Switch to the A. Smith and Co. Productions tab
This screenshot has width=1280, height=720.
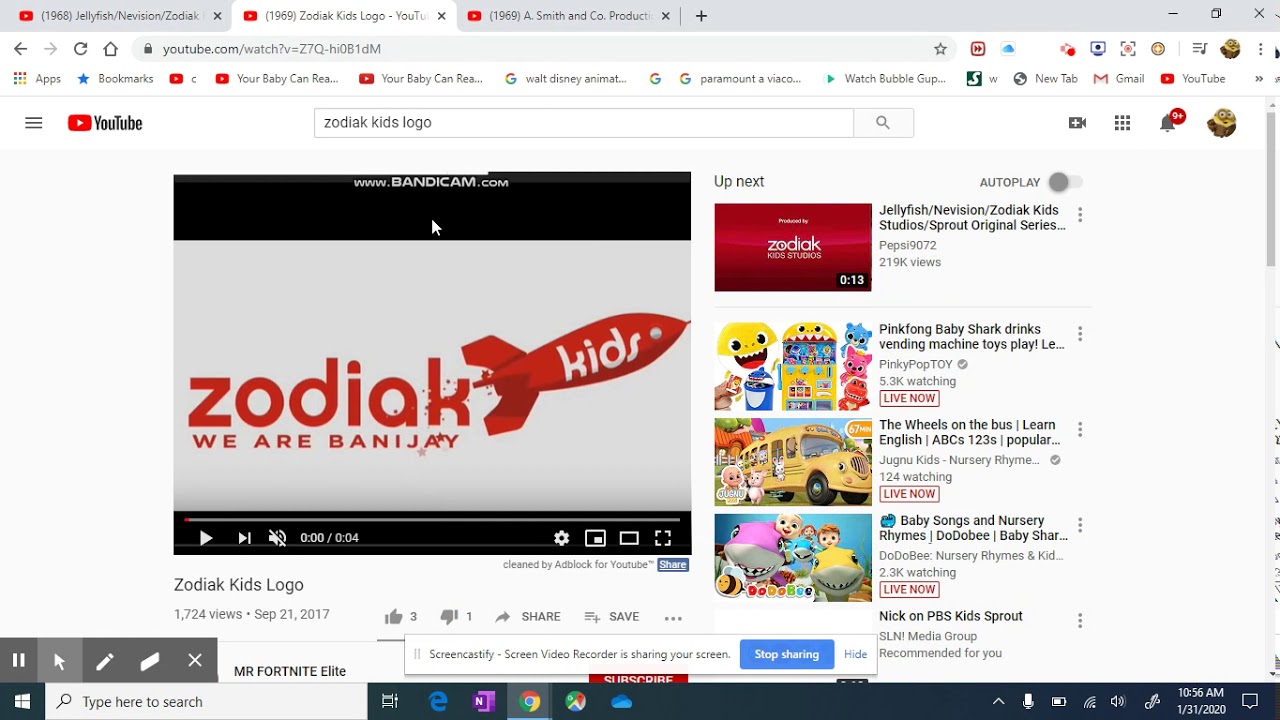click(566, 16)
